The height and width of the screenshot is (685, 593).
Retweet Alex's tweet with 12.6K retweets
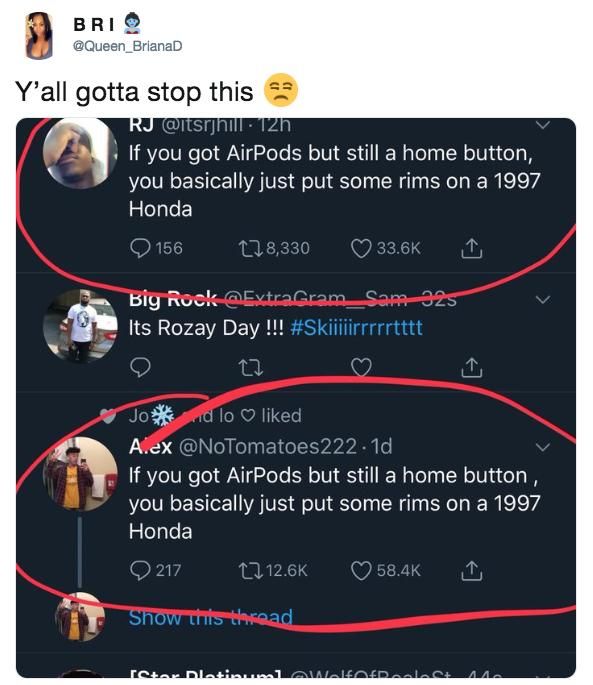[251, 571]
